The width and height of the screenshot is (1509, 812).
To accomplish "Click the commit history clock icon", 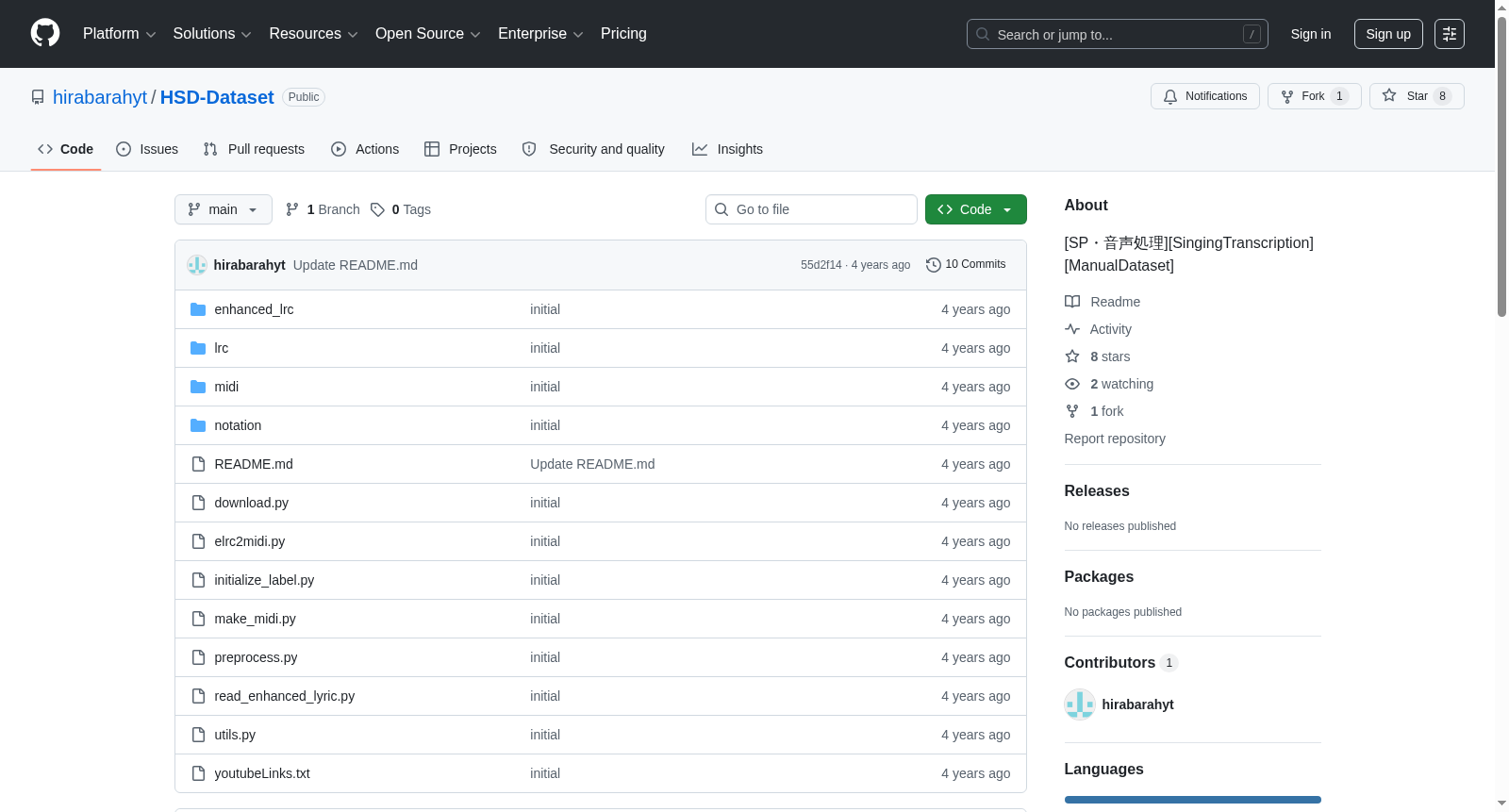I will pos(934,265).
